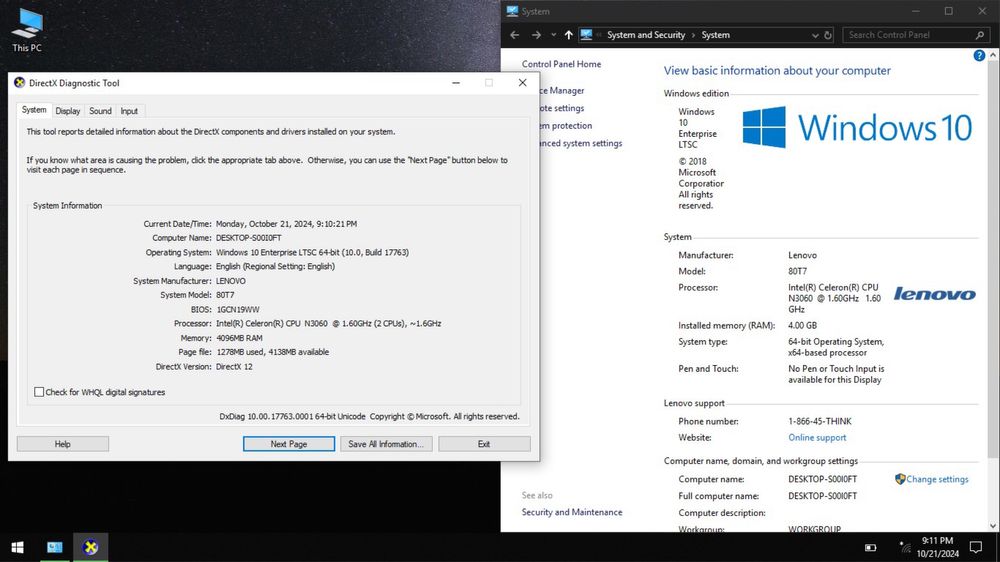Click Change settings link

pyautogui.click(x=937, y=479)
